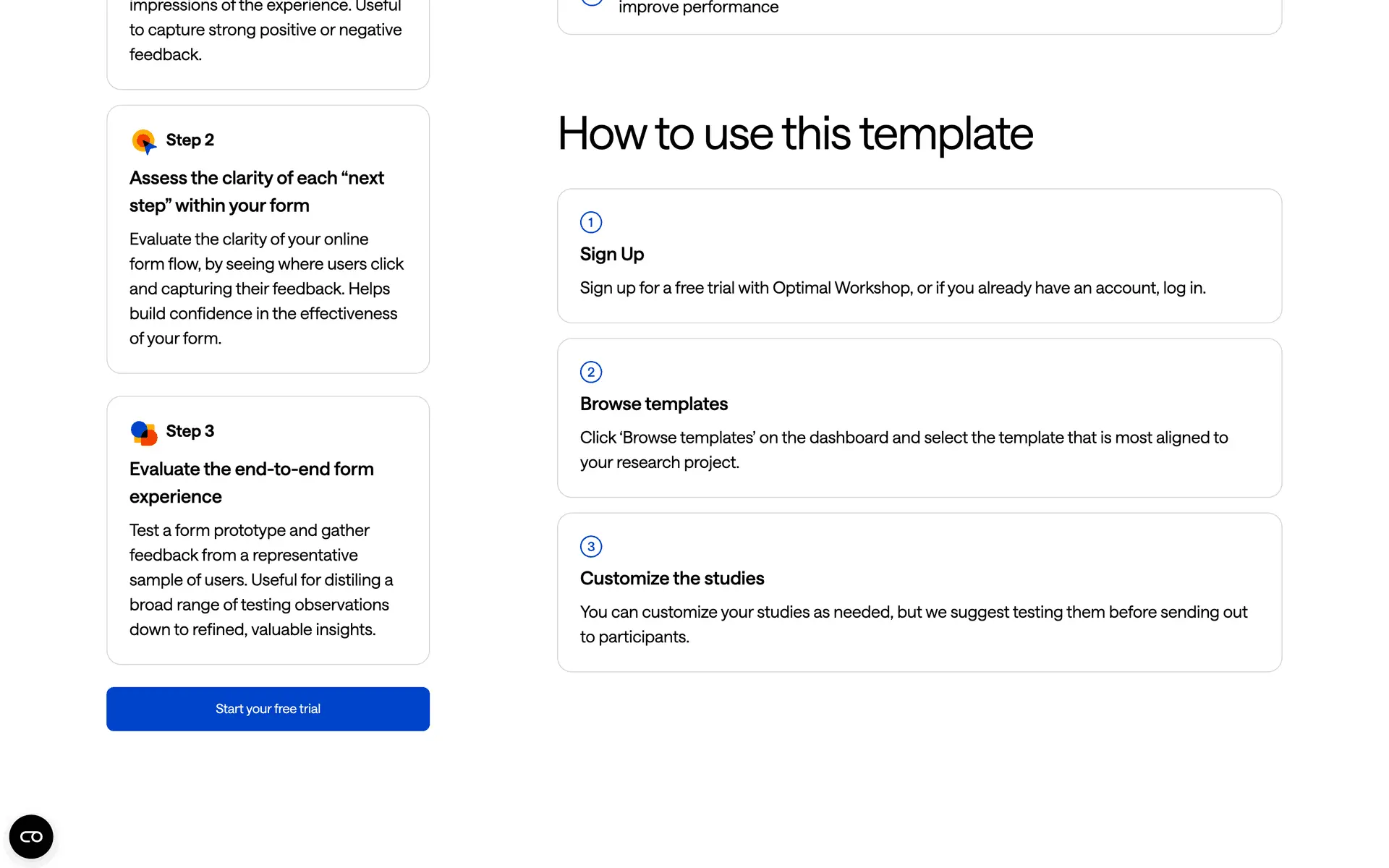This screenshot has height=868, width=1389.
Task: Click the Browse templates card description
Action: 904,450
